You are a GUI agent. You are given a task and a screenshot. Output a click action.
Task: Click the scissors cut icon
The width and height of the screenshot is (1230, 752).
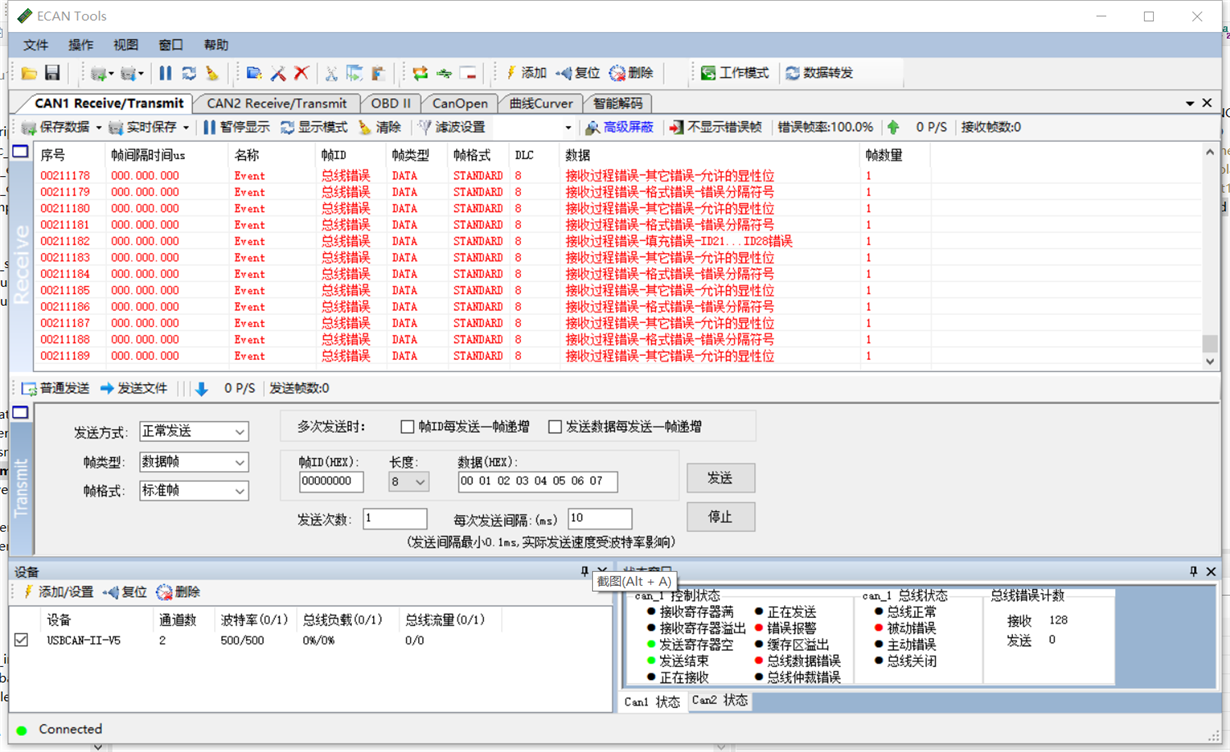[x=332, y=73]
